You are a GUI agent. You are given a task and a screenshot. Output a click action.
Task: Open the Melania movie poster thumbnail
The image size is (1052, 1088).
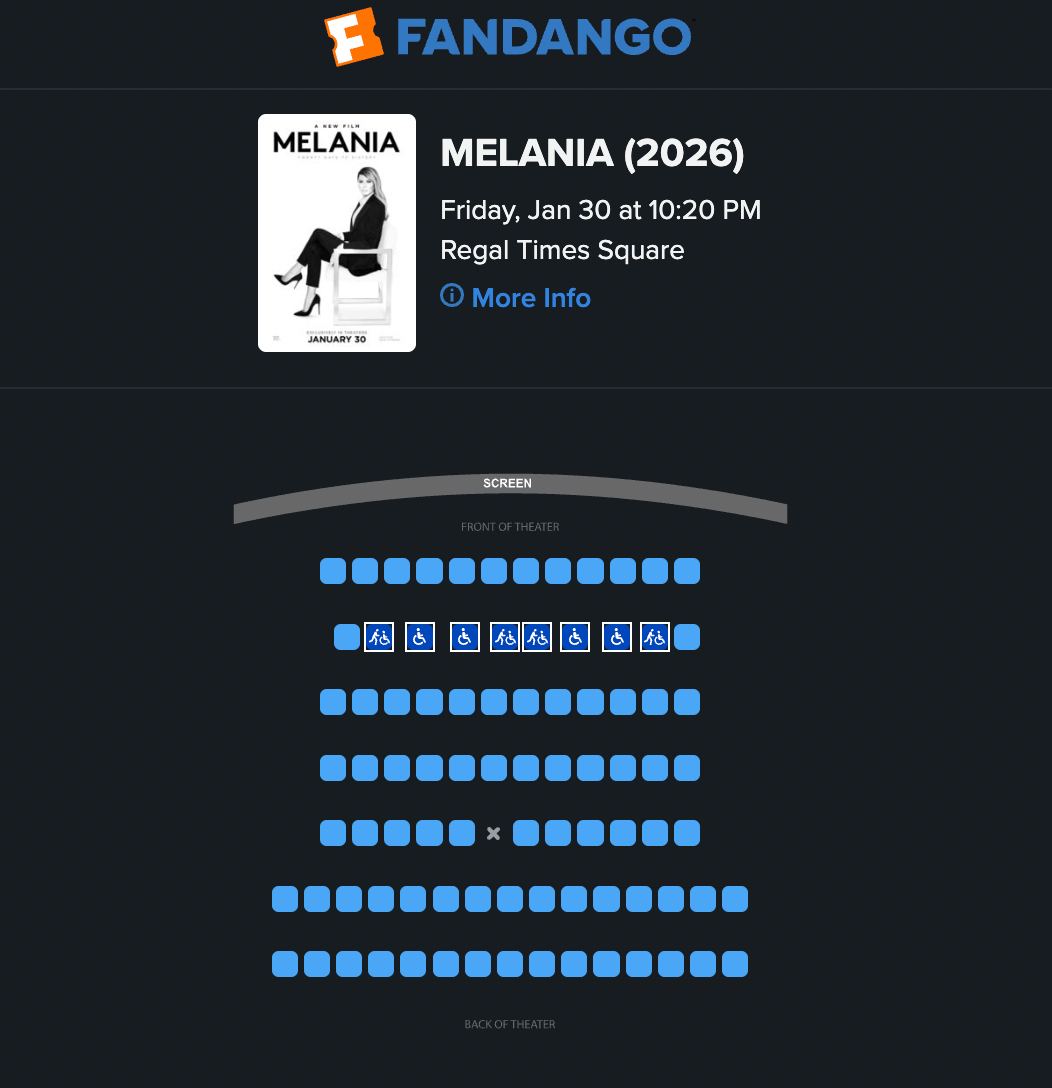(x=337, y=233)
